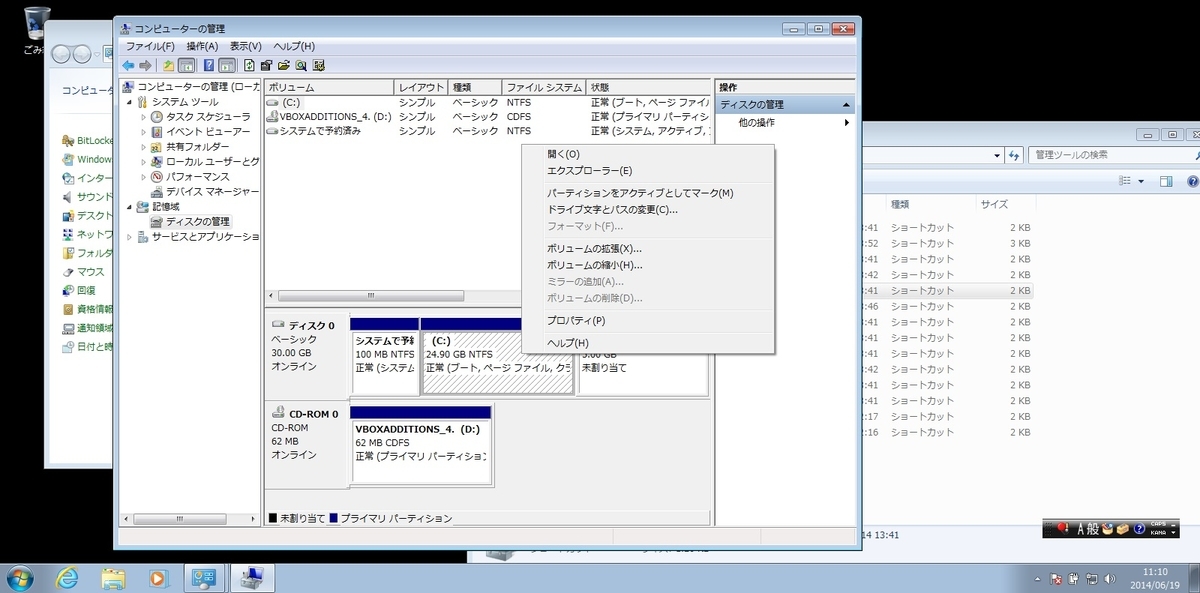Screen dimensions: 1200x593
Task: Collapse the システム ツール node
Action: point(128,102)
